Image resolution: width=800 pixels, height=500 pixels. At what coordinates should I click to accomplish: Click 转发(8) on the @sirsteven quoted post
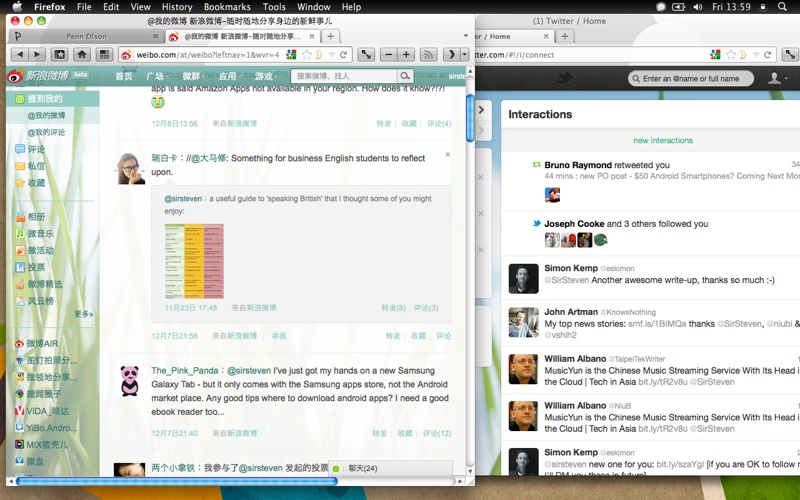(393, 308)
